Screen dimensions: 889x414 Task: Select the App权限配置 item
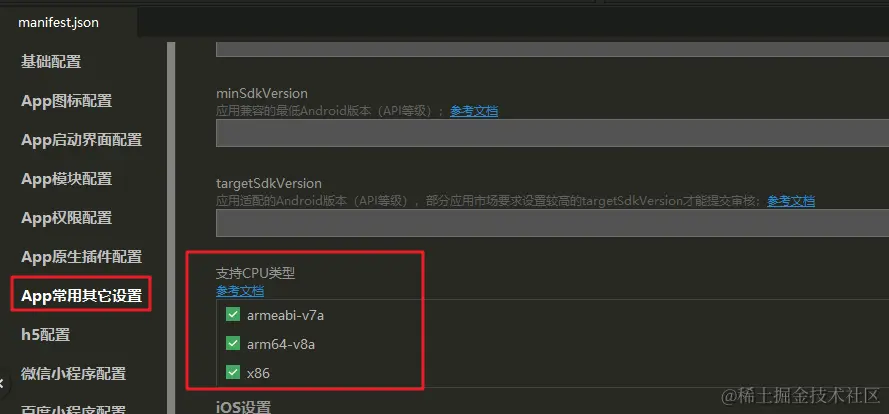[x=66, y=218]
